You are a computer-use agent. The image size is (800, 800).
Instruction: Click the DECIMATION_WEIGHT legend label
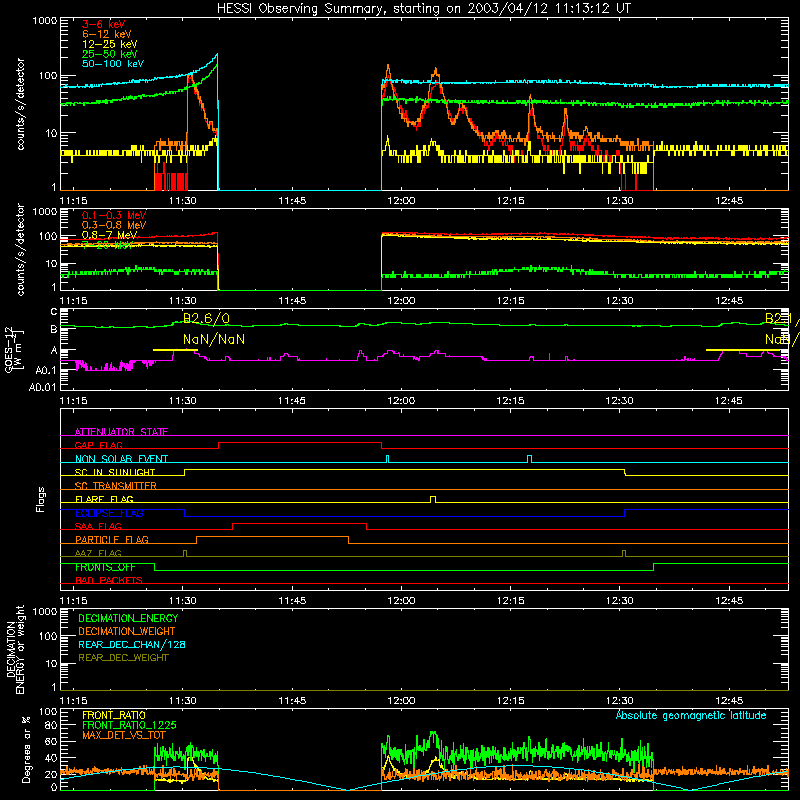[x=127, y=631]
